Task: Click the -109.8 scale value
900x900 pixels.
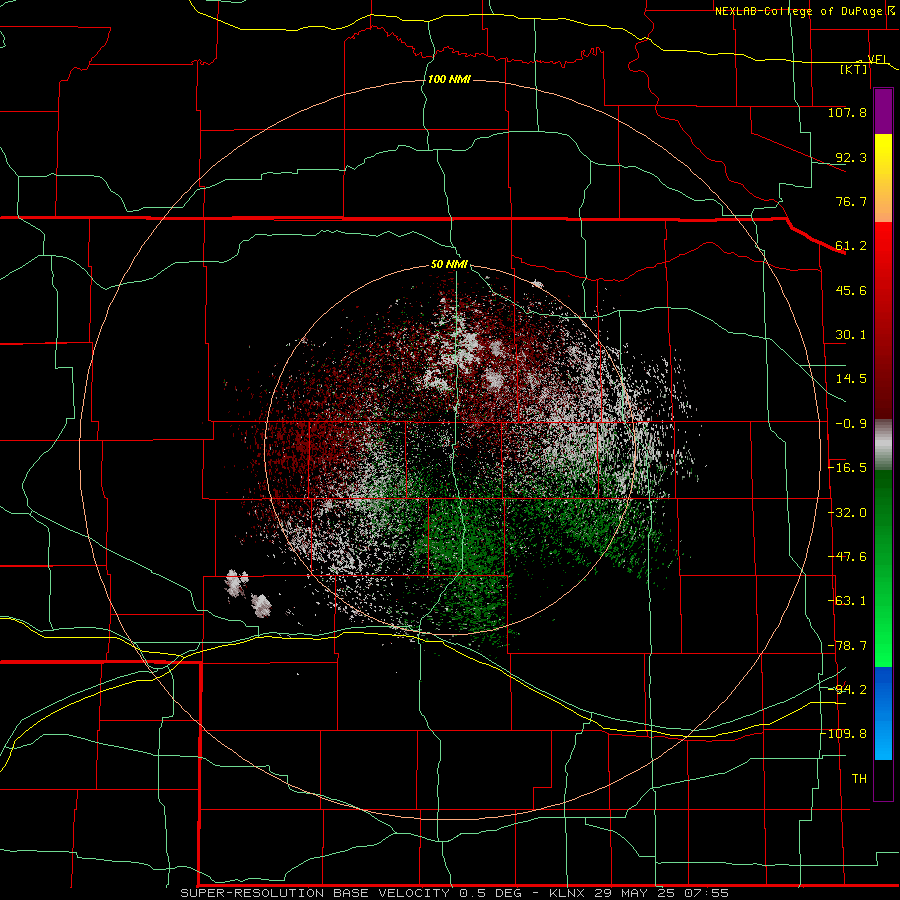Action: point(844,734)
